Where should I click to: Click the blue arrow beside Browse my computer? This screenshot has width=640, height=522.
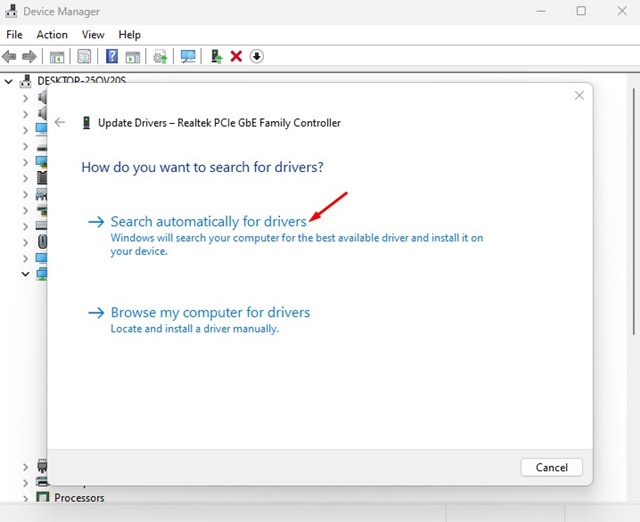pyautogui.click(x=96, y=313)
